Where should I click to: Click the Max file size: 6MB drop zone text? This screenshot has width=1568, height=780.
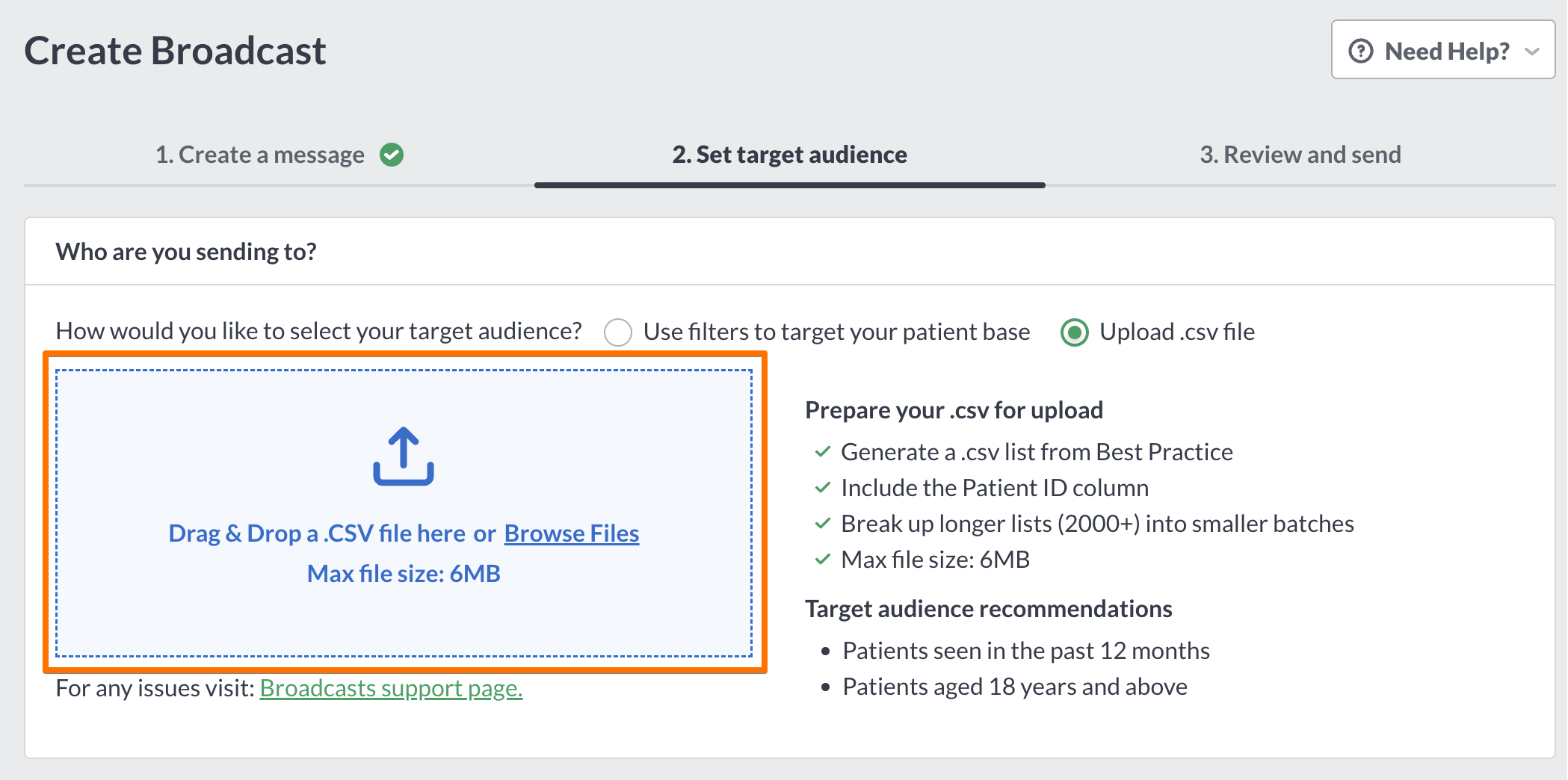[404, 574]
